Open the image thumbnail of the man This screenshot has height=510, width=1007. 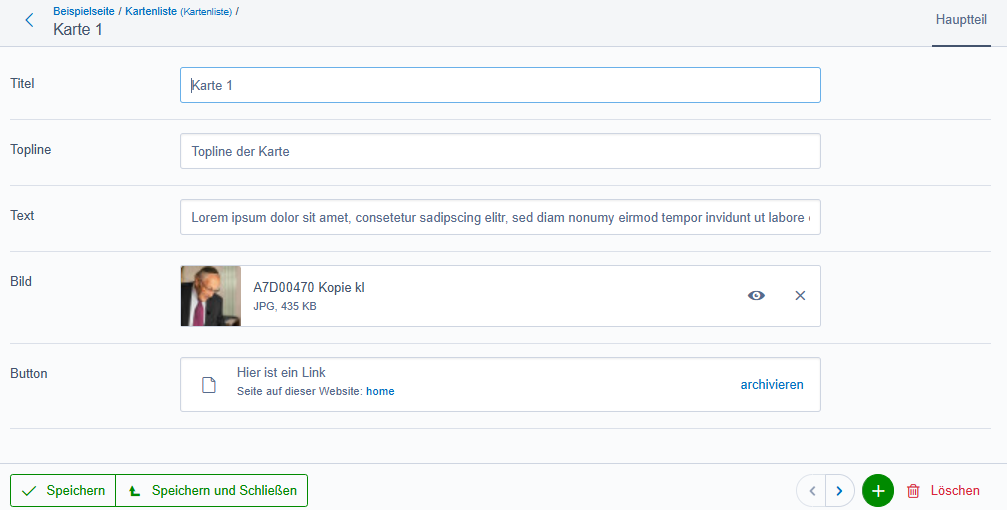click(x=211, y=296)
